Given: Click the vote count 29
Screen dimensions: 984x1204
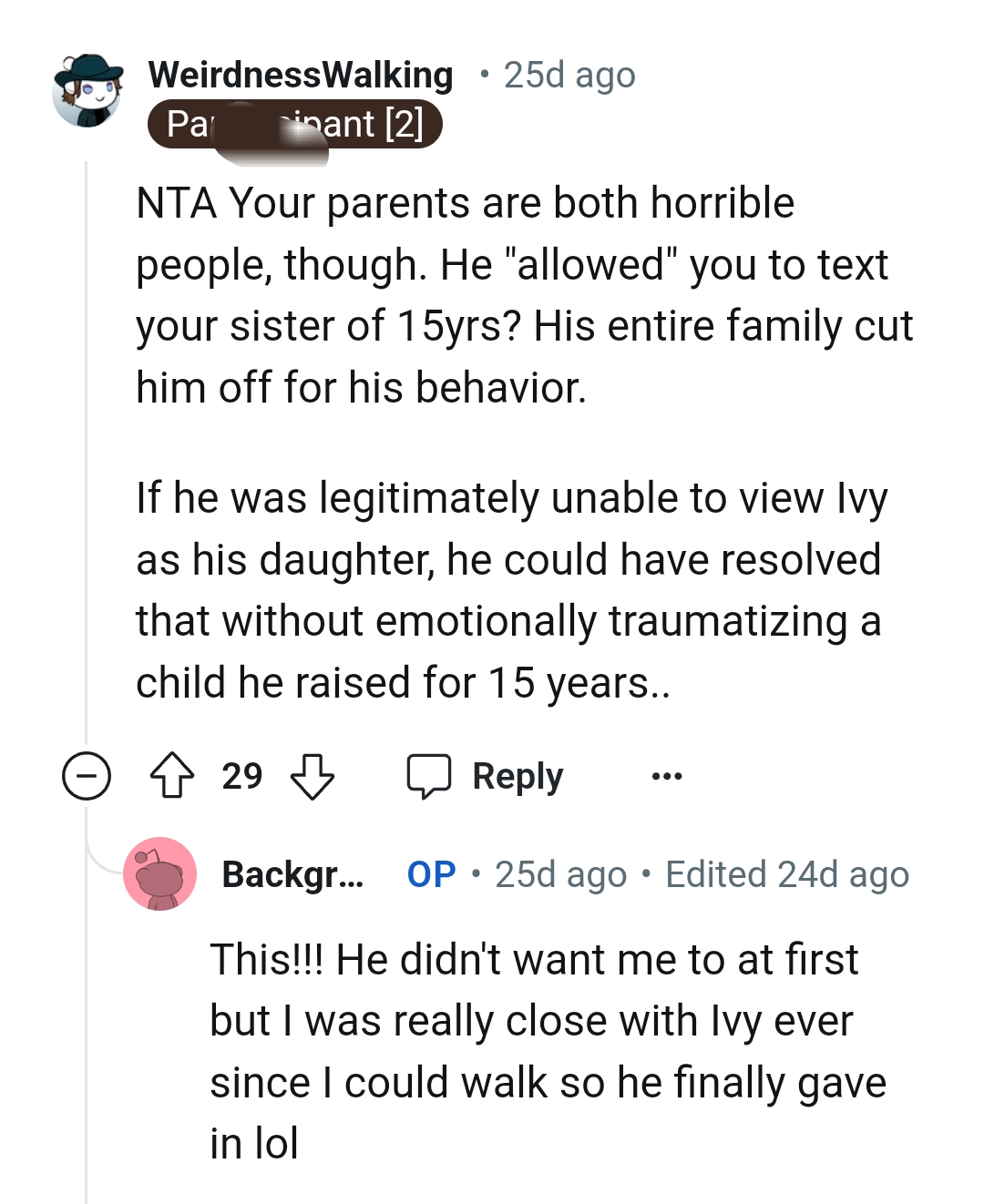Looking at the screenshot, I should (242, 776).
